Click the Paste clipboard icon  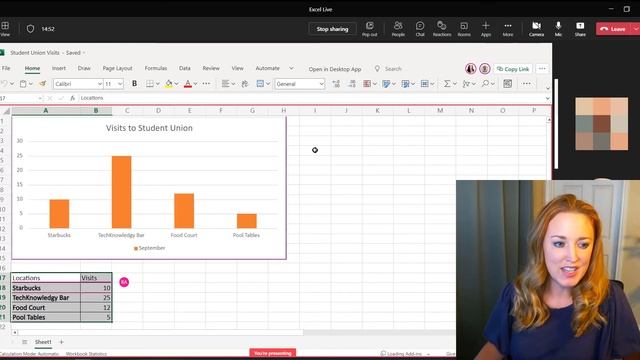(23, 84)
